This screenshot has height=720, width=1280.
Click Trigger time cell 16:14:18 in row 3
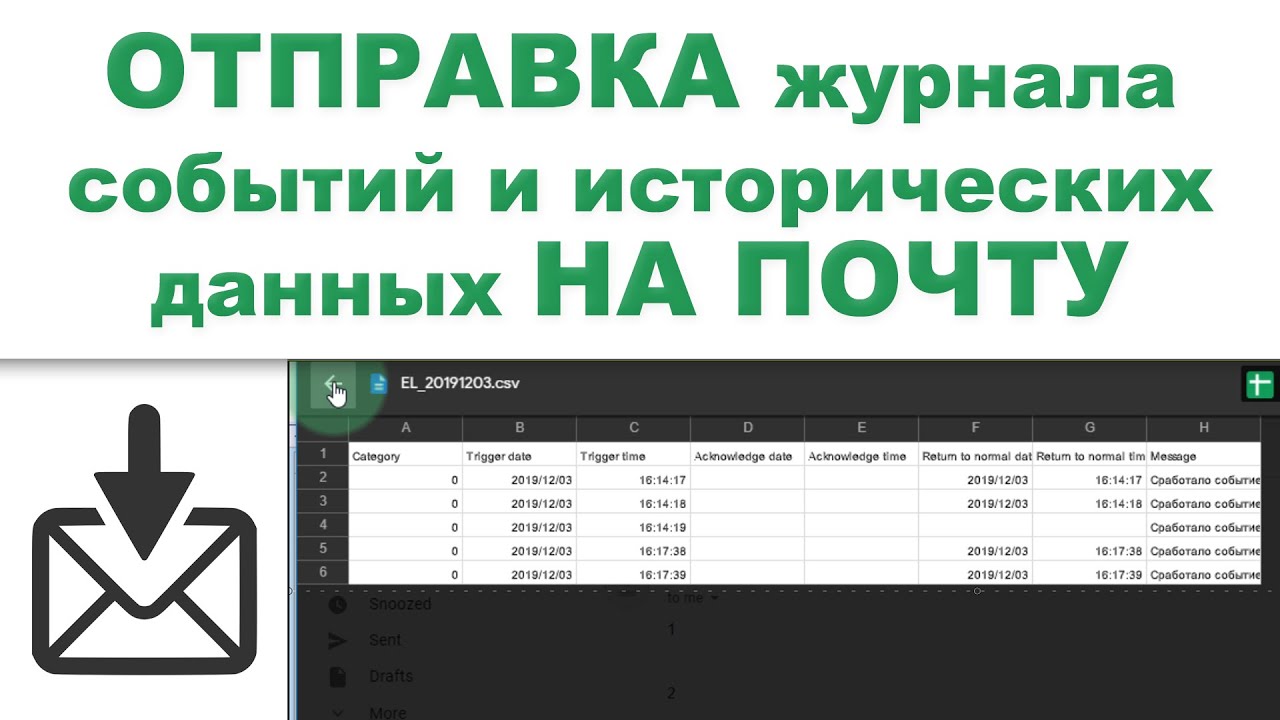point(634,503)
